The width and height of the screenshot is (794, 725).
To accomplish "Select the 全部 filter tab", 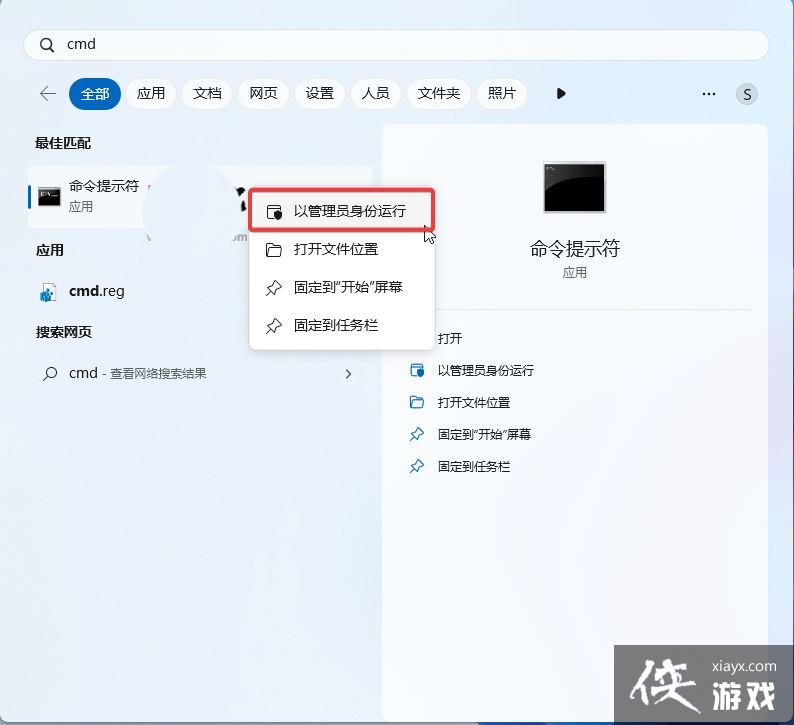I will click(x=95, y=94).
